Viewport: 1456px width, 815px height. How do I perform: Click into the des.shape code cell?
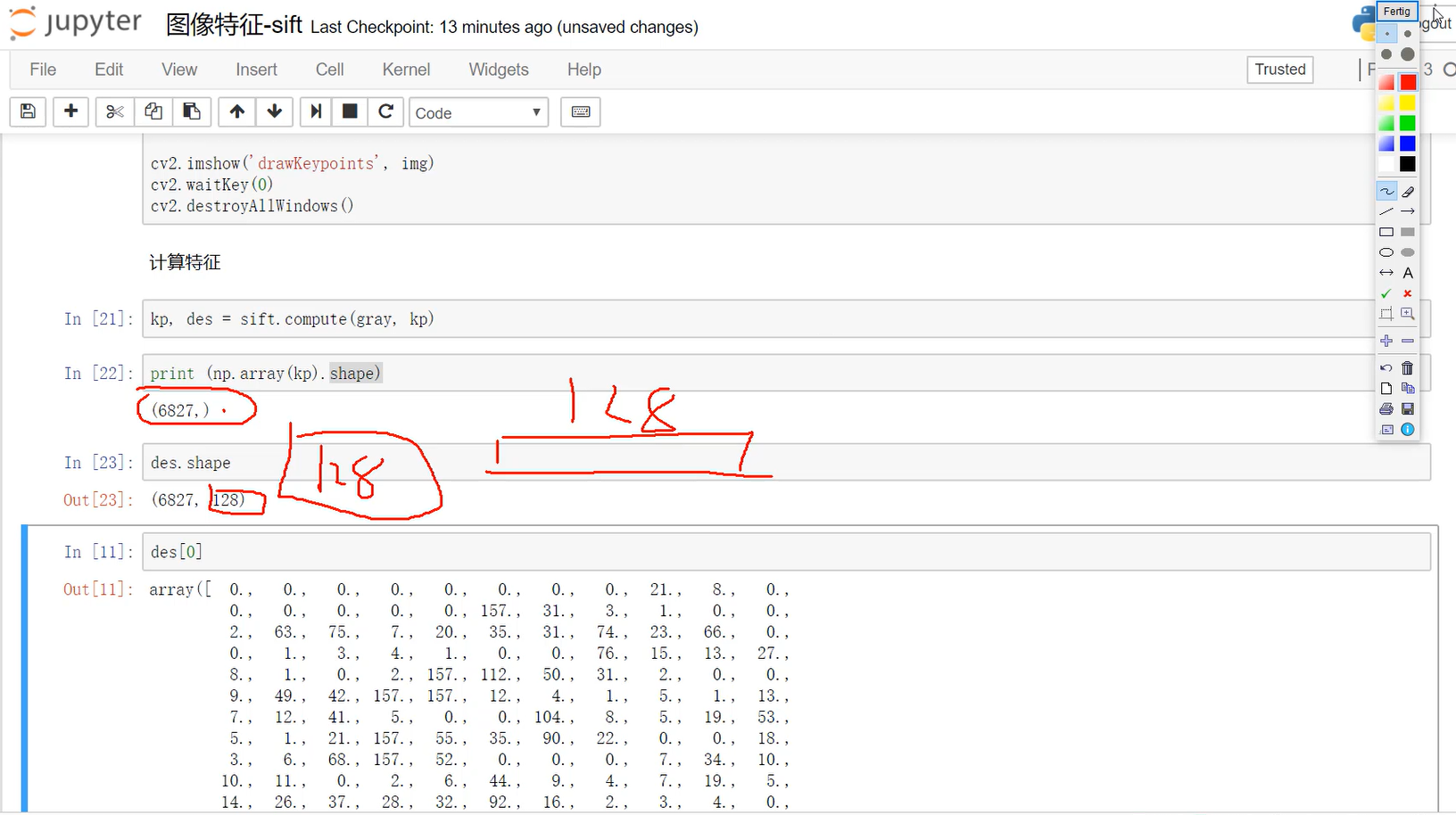coord(785,463)
